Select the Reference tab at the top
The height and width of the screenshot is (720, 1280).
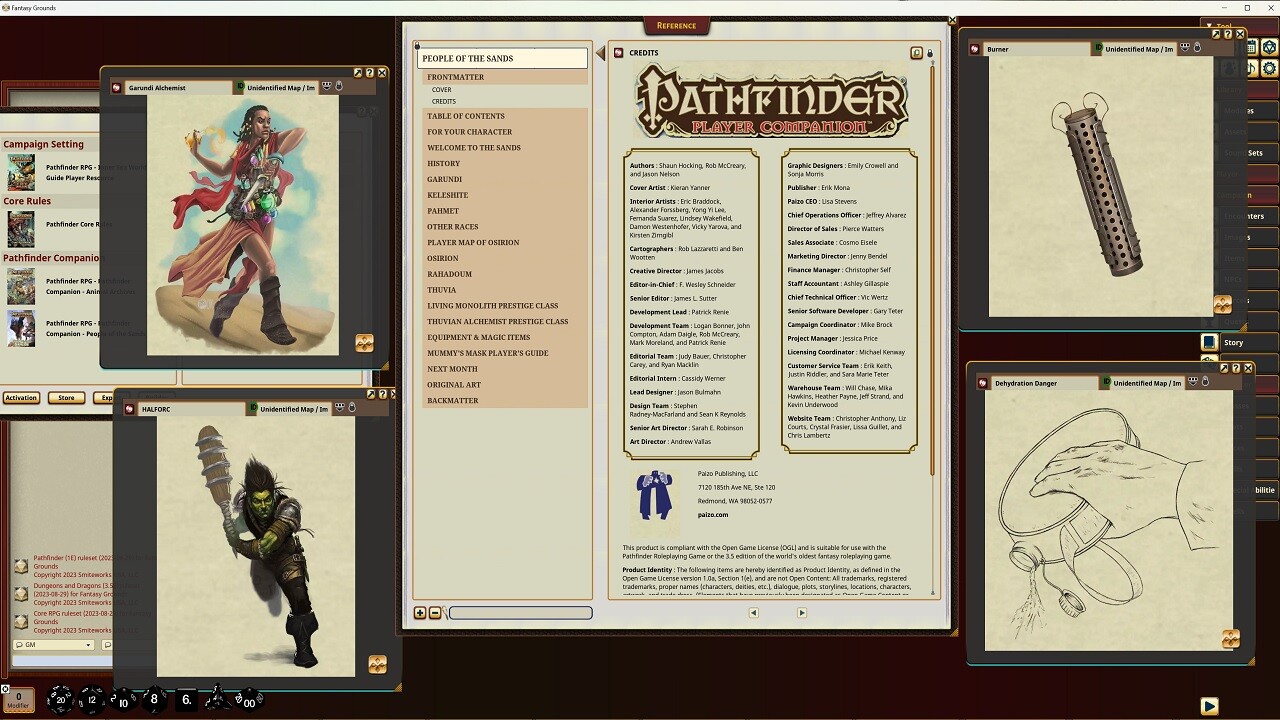point(677,25)
